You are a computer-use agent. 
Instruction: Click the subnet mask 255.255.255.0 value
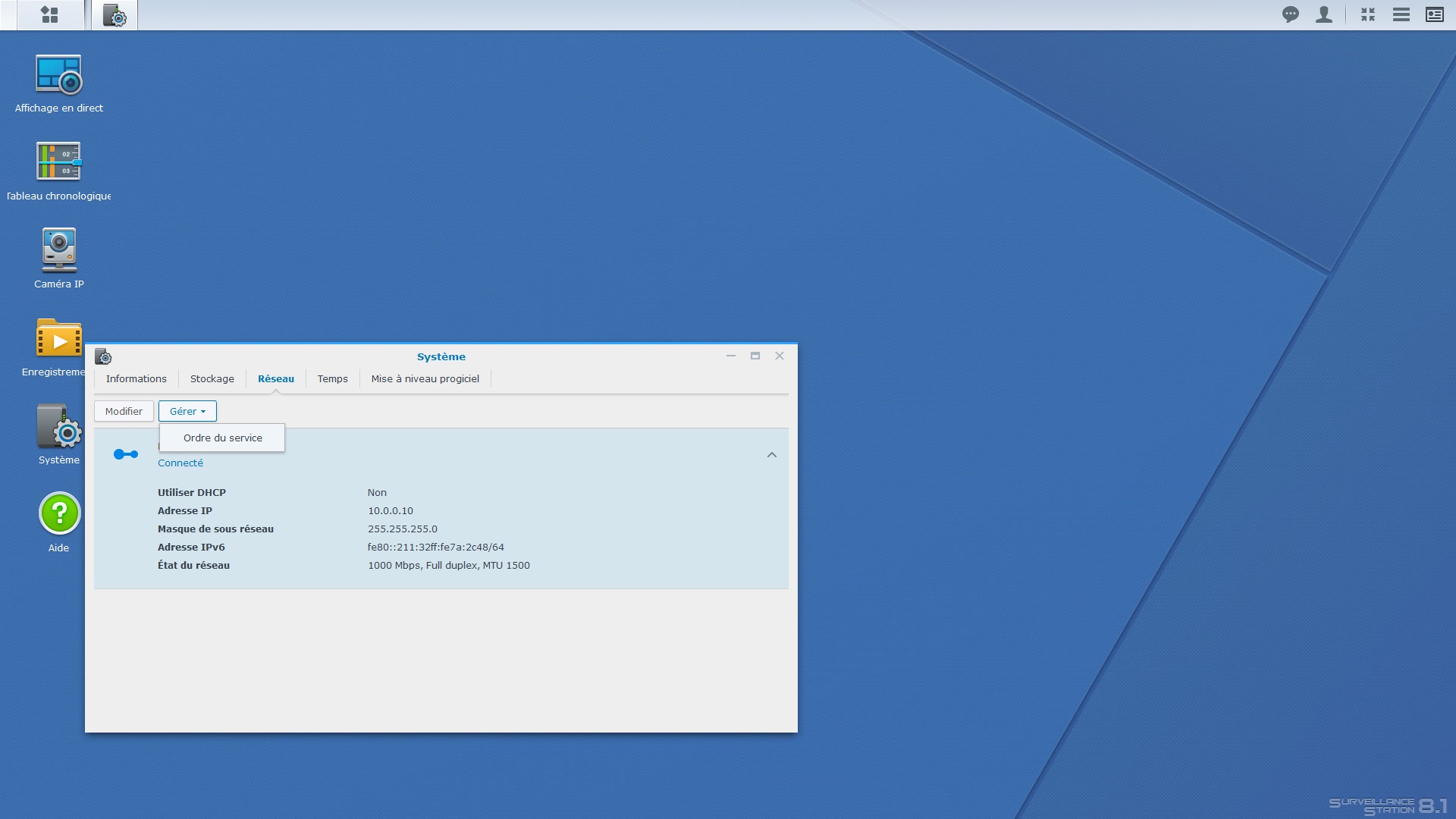coord(403,529)
